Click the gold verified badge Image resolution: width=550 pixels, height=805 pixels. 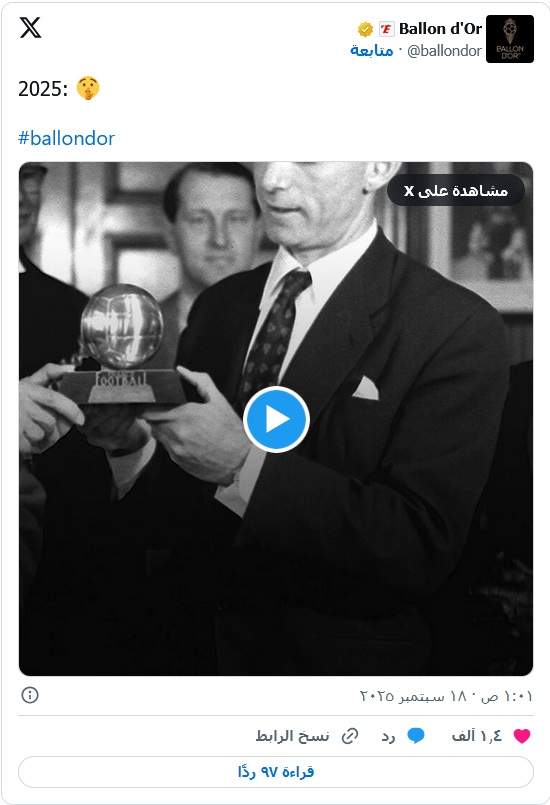[365, 29]
